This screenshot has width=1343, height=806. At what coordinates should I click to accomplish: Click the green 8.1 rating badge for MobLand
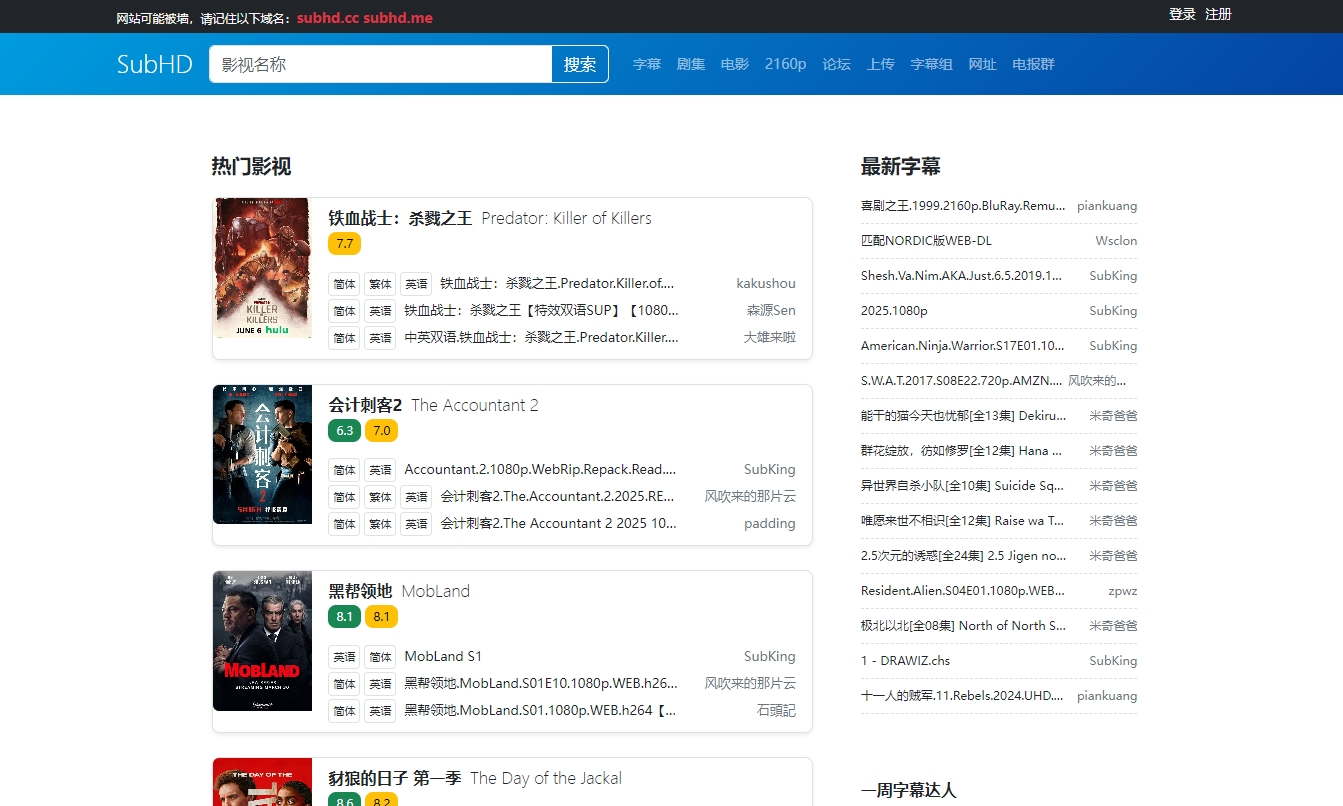[x=344, y=616]
